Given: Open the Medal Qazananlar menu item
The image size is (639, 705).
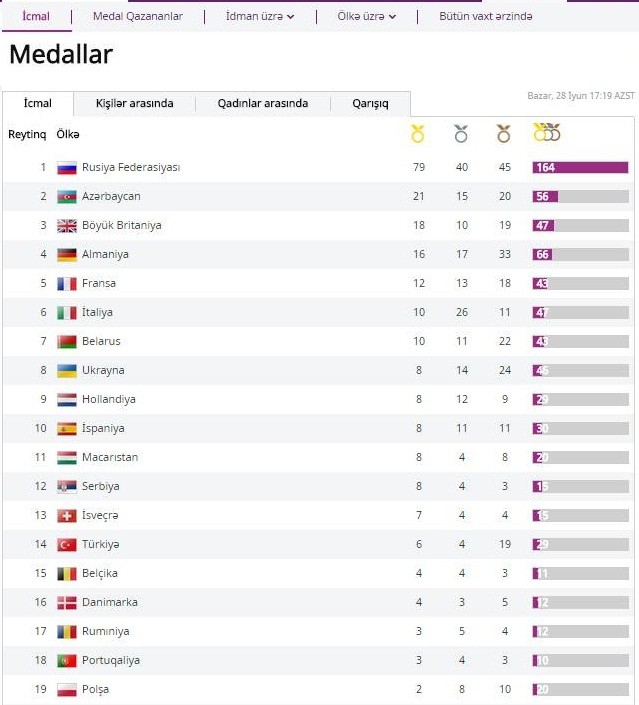Looking at the screenshot, I should click(138, 16).
